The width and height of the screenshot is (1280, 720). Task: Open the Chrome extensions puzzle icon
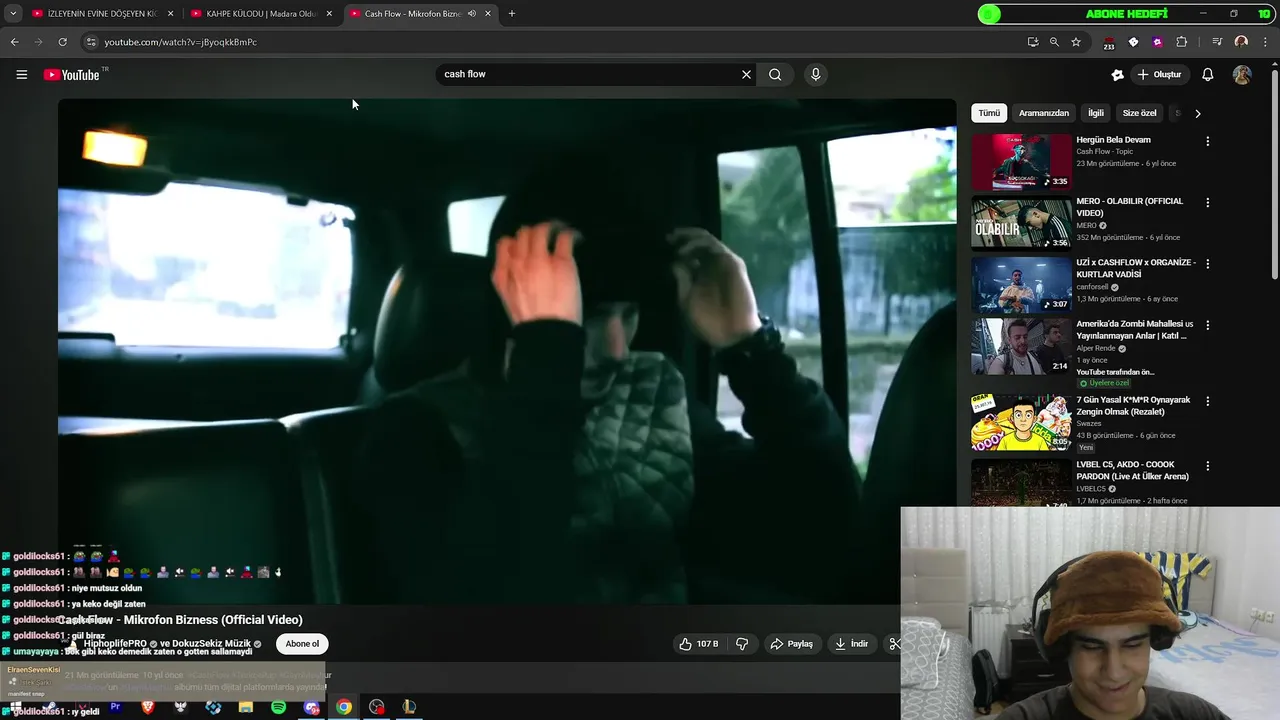pos(1182,42)
